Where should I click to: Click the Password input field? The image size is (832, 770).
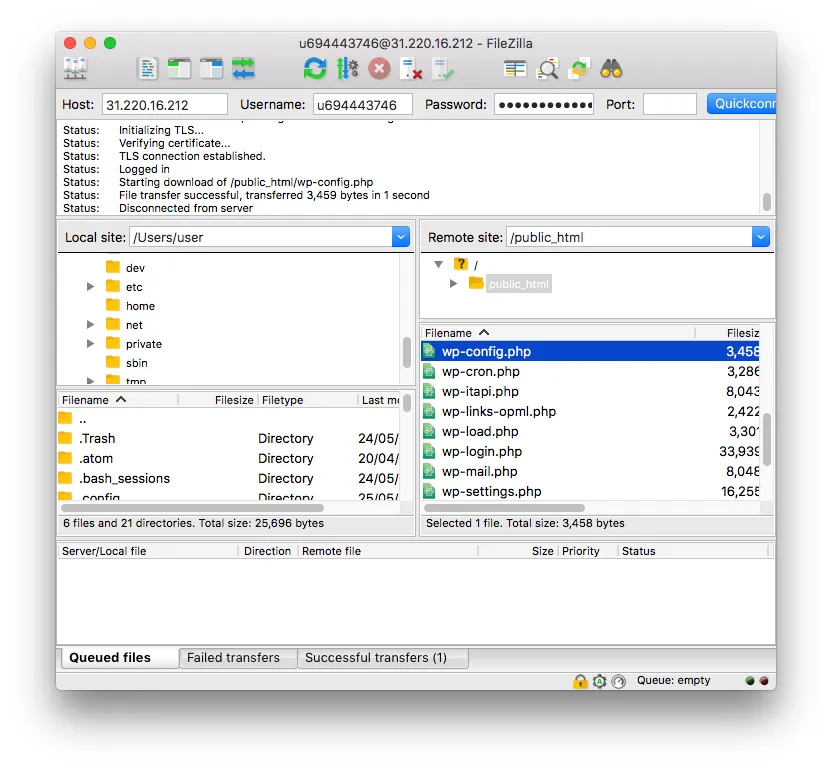(x=544, y=104)
